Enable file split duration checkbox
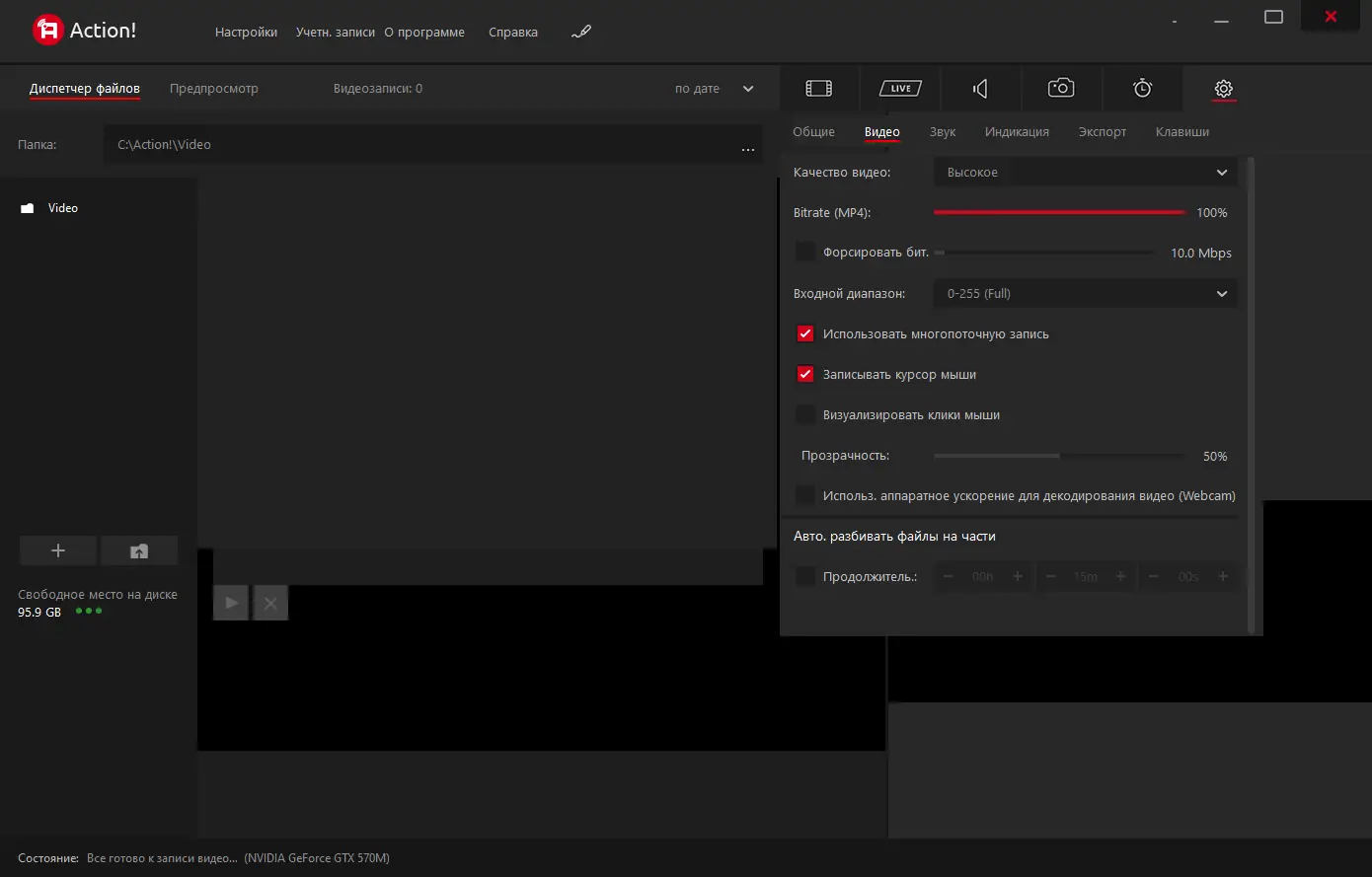1372x877 pixels. pos(805,576)
